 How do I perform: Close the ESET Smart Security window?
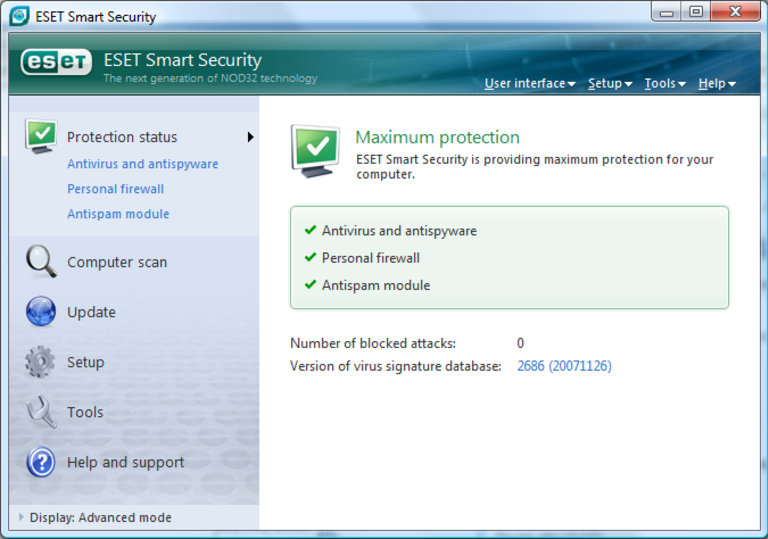coord(735,12)
